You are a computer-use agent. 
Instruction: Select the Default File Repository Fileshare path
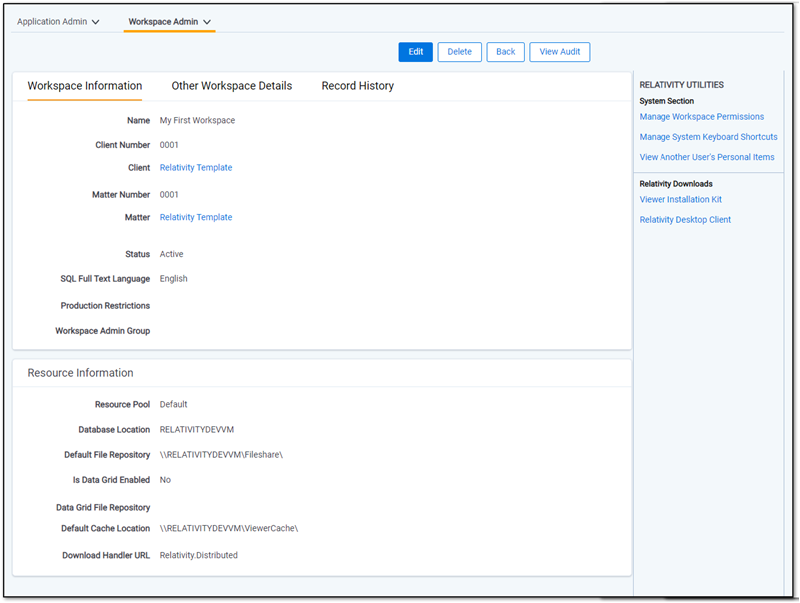[221, 455]
